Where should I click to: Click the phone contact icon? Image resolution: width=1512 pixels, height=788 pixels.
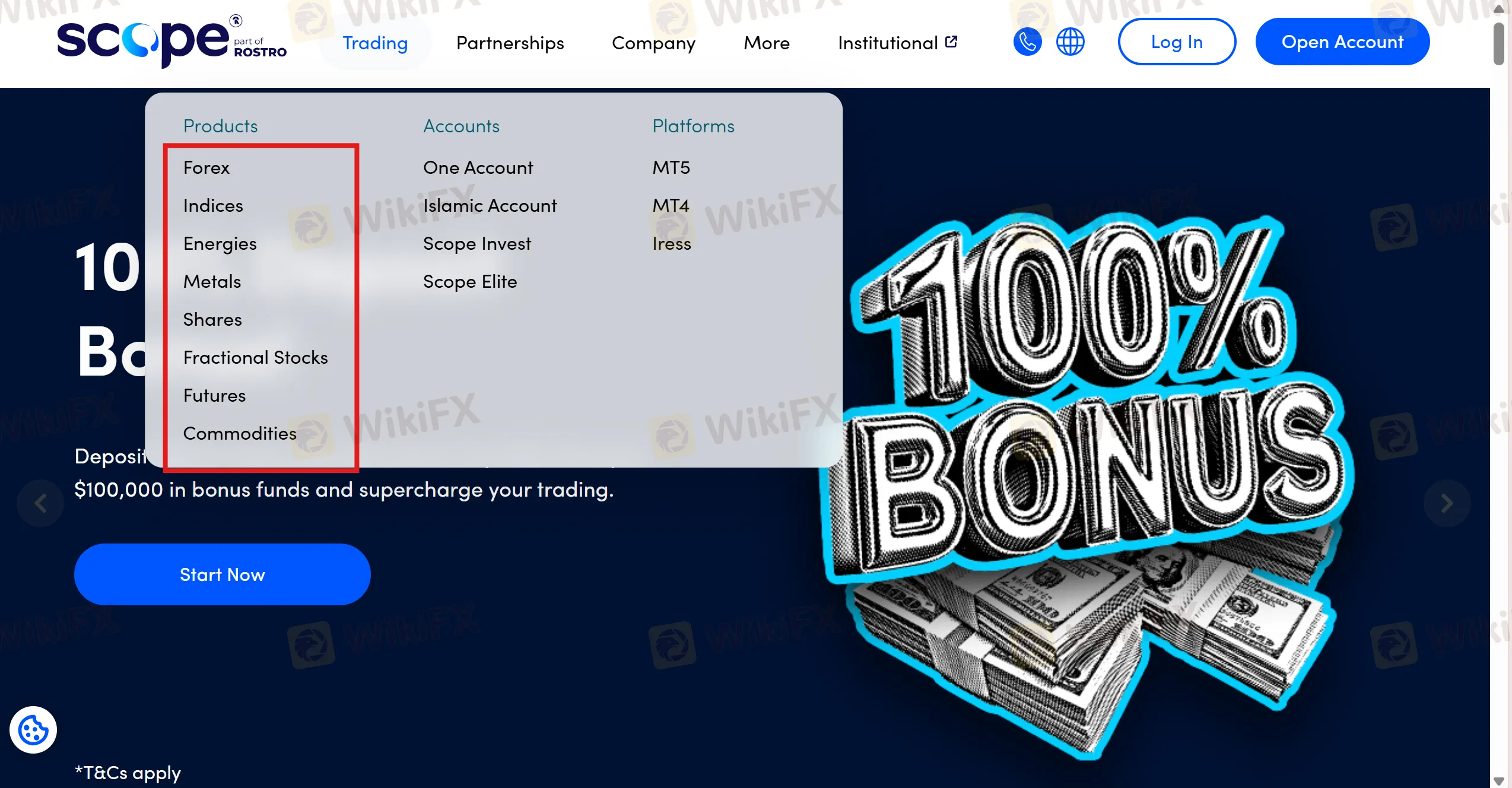1027,42
